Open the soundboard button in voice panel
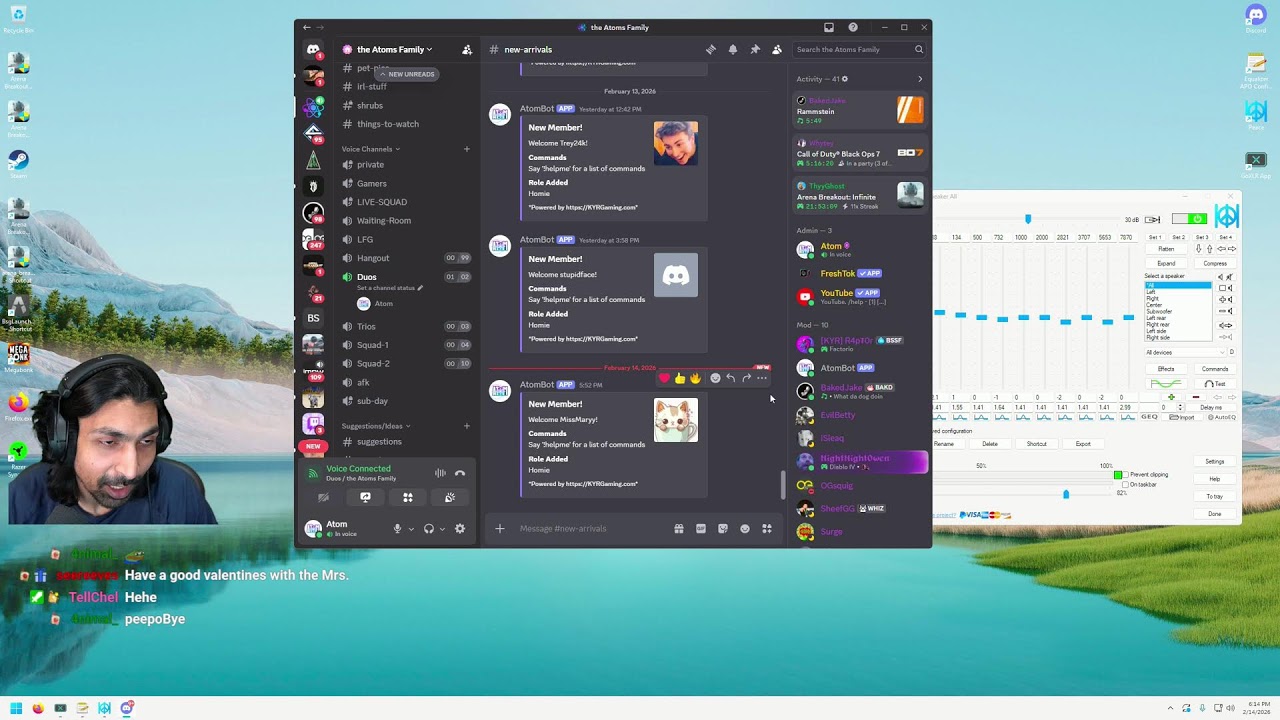Screen dimensions: 1280x720 [450, 497]
